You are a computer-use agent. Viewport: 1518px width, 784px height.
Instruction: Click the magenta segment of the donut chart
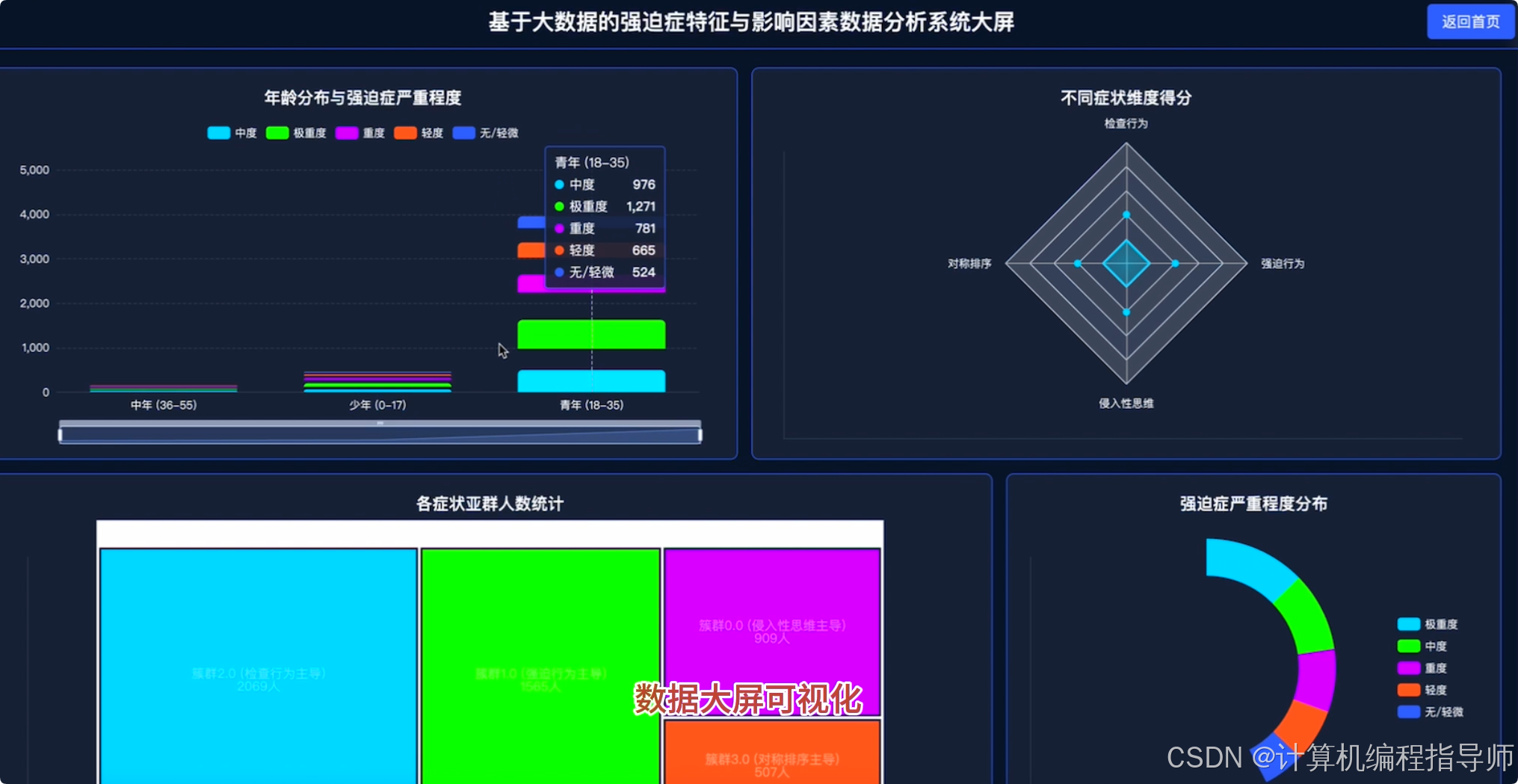[x=1317, y=679]
